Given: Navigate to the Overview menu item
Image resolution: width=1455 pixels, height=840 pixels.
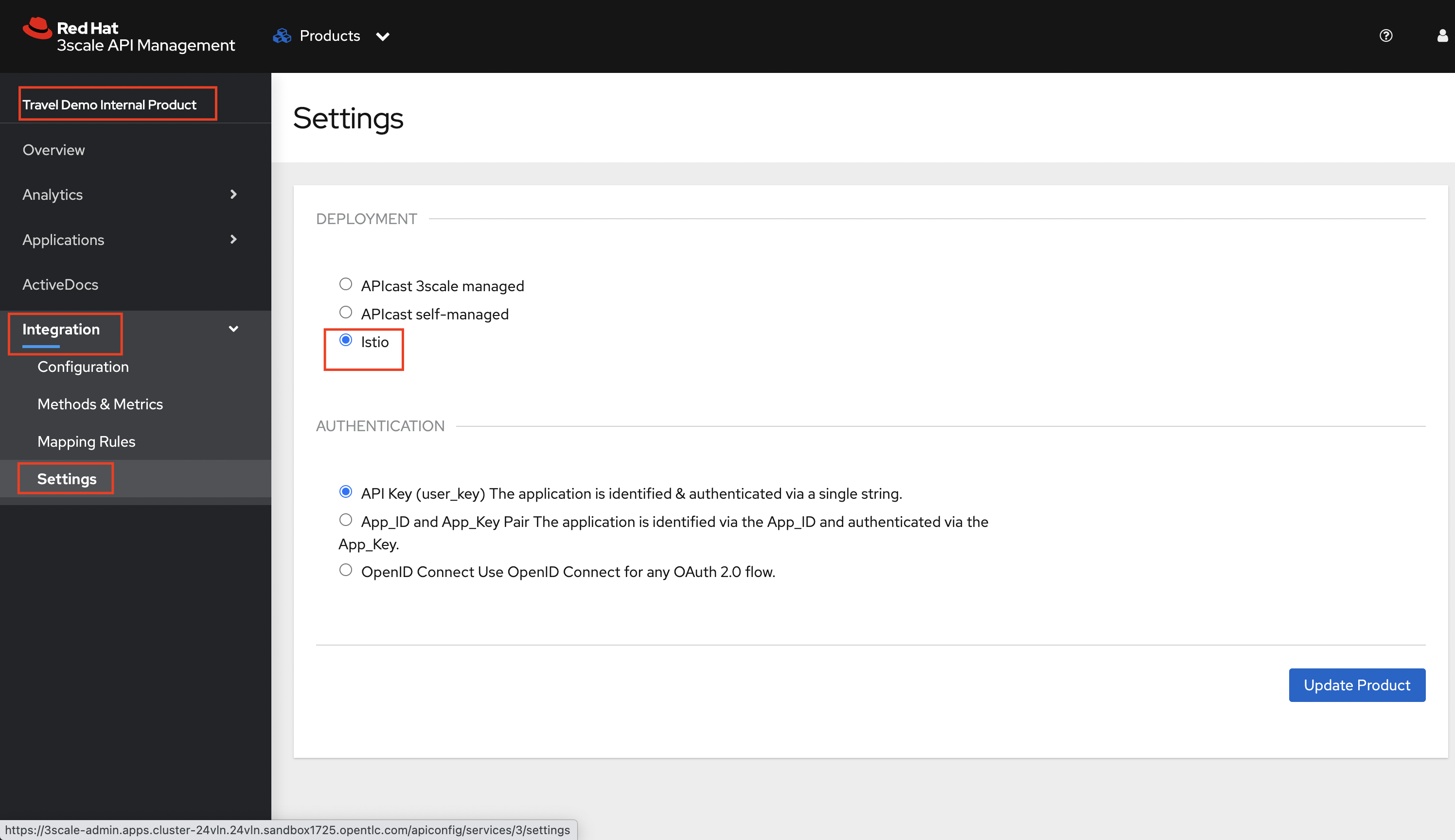Looking at the screenshot, I should coord(53,150).
